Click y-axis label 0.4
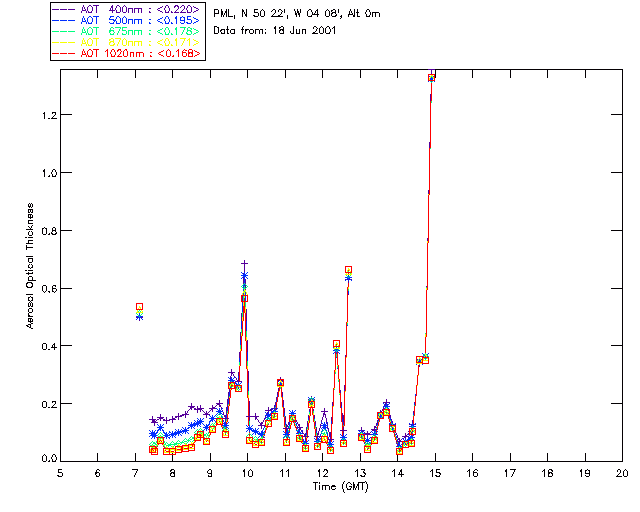Screen dimensions: 640x512 pos(49,346)
